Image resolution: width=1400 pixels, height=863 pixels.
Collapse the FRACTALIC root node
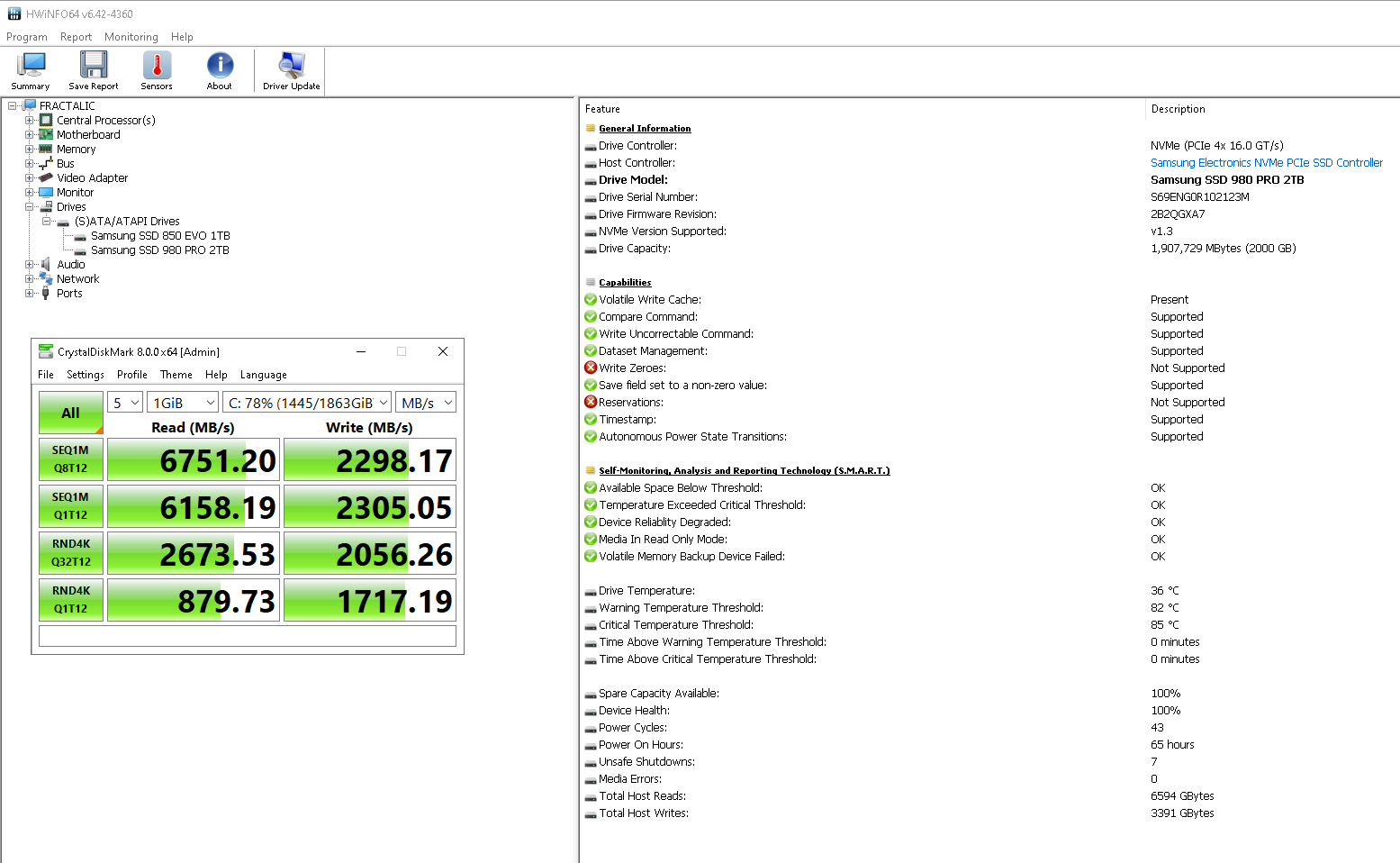(12, 105)
